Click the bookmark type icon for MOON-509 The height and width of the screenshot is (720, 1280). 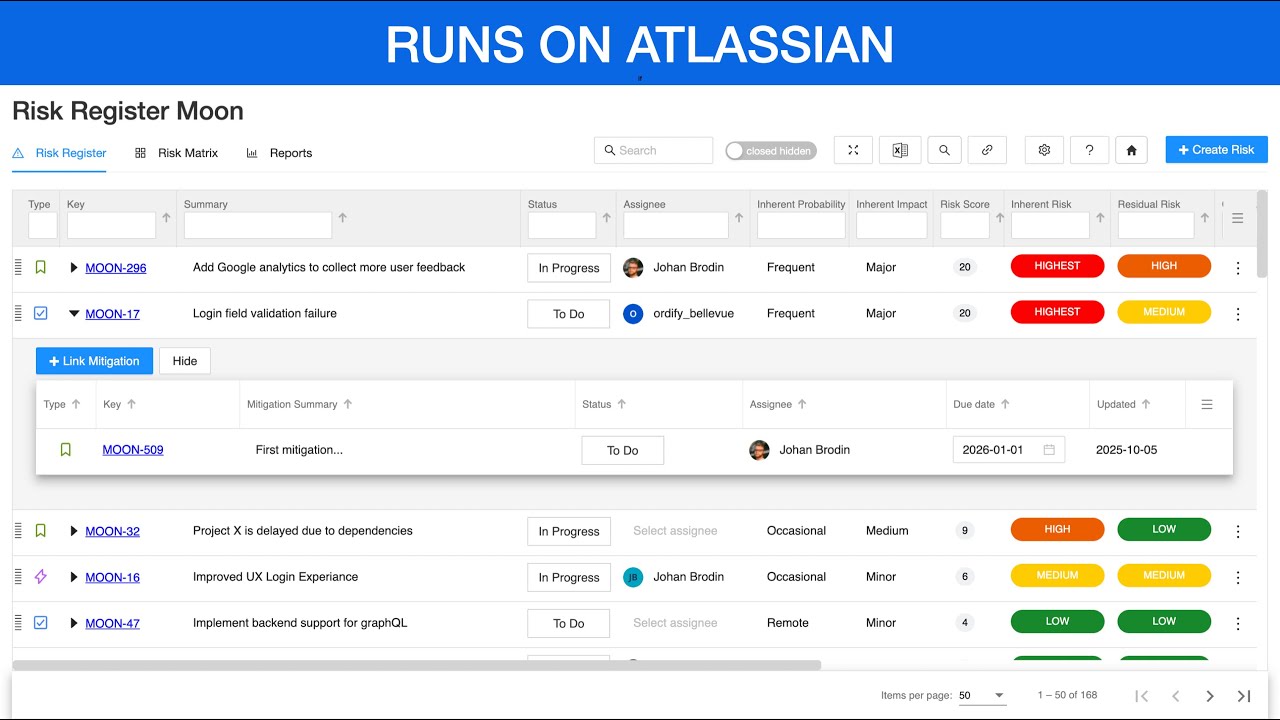click(x=66, y=450)
